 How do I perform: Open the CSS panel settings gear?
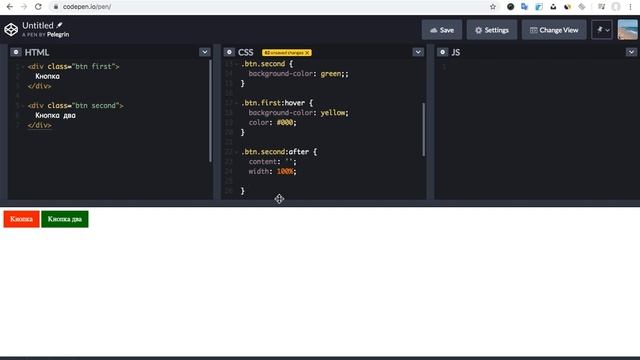pos(229,52)
